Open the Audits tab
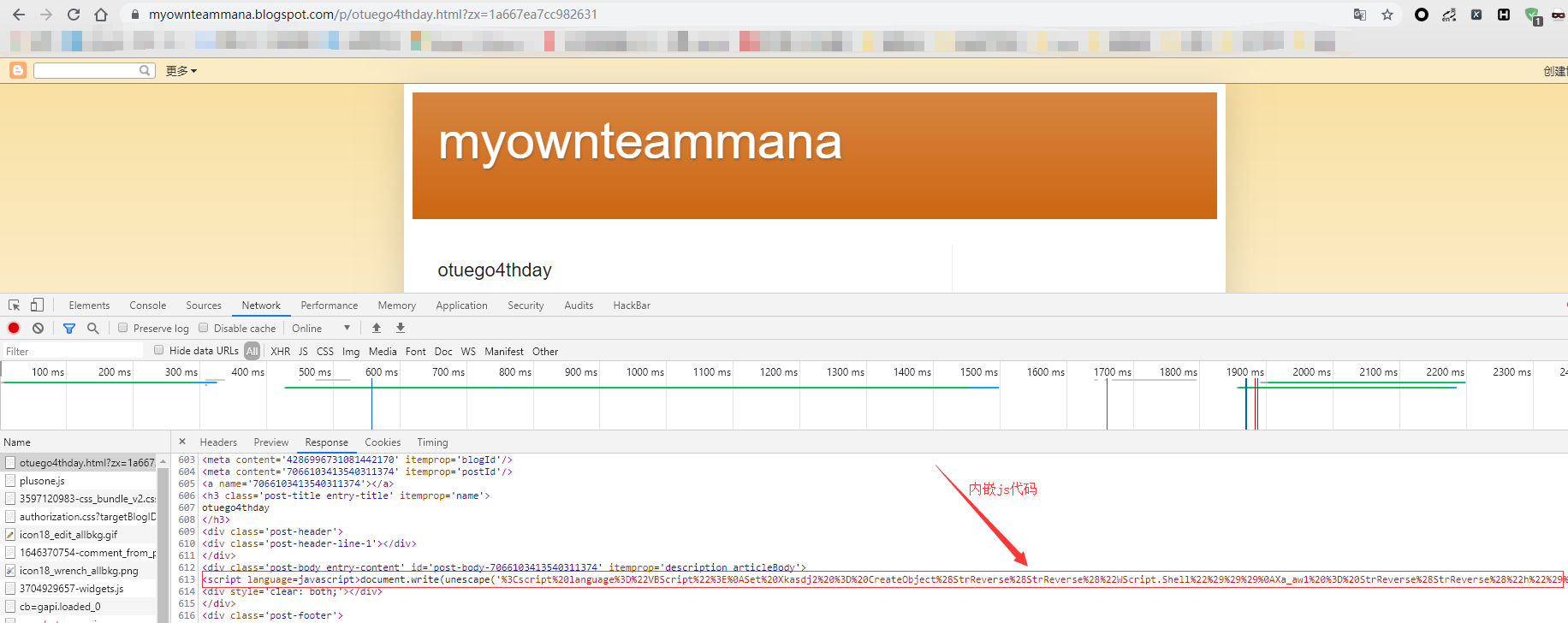The image size is (1568, 623). (x=579, y=305)
